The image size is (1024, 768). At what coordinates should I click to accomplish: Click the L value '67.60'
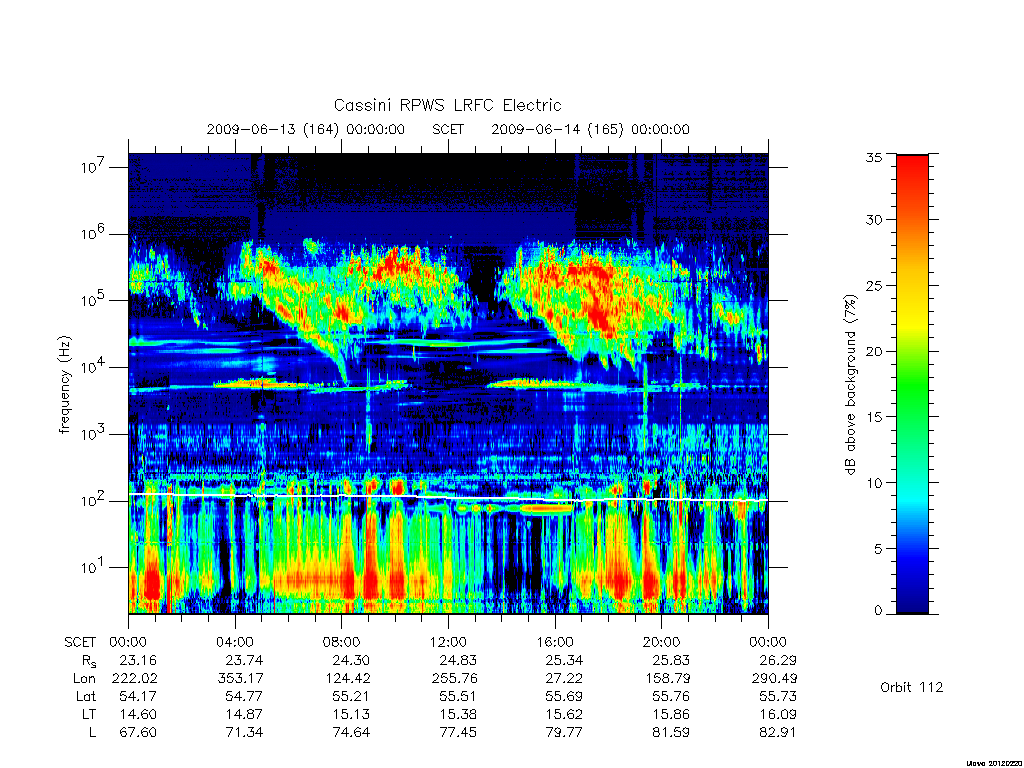[x=138, y=733]
